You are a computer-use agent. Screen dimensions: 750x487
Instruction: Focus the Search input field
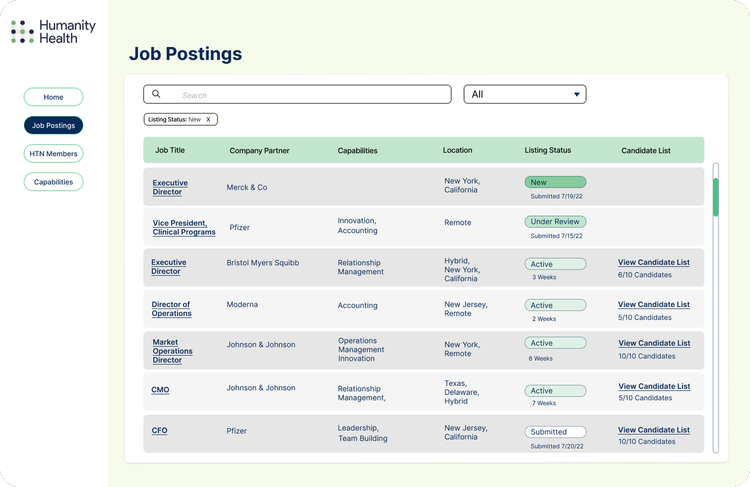coord(297,94)
